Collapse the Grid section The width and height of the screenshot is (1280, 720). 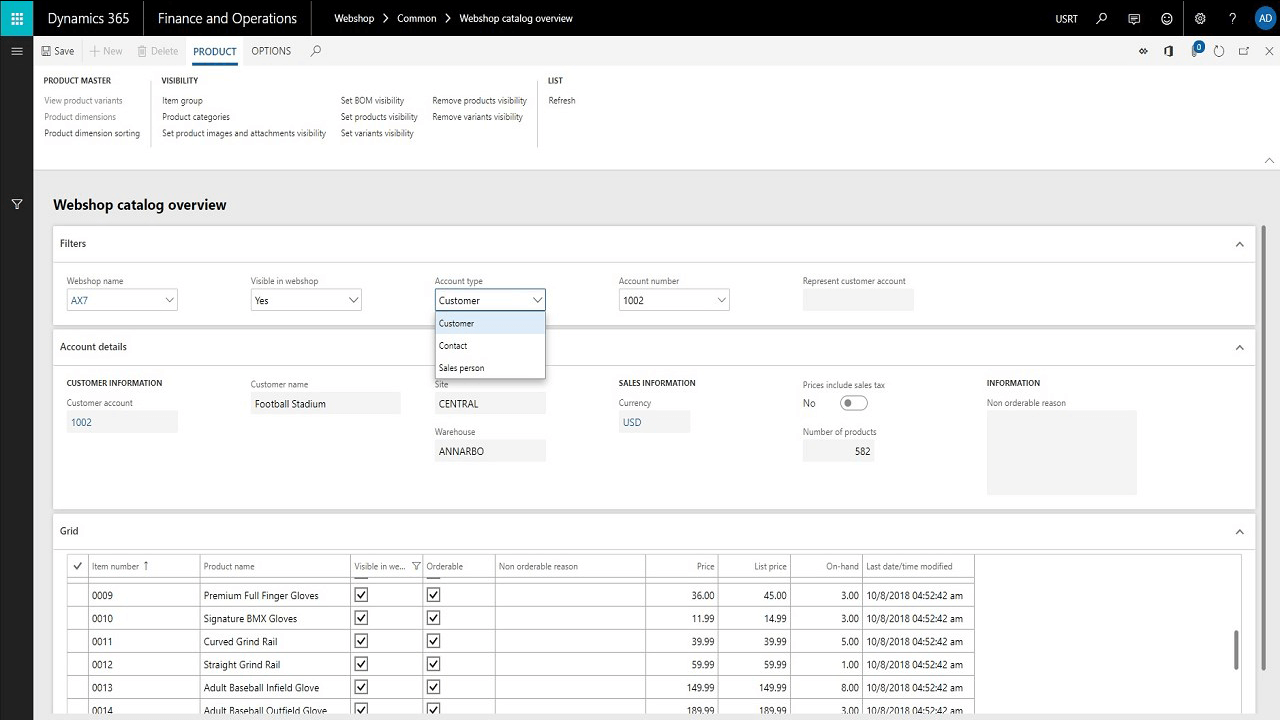point(1239,531)
